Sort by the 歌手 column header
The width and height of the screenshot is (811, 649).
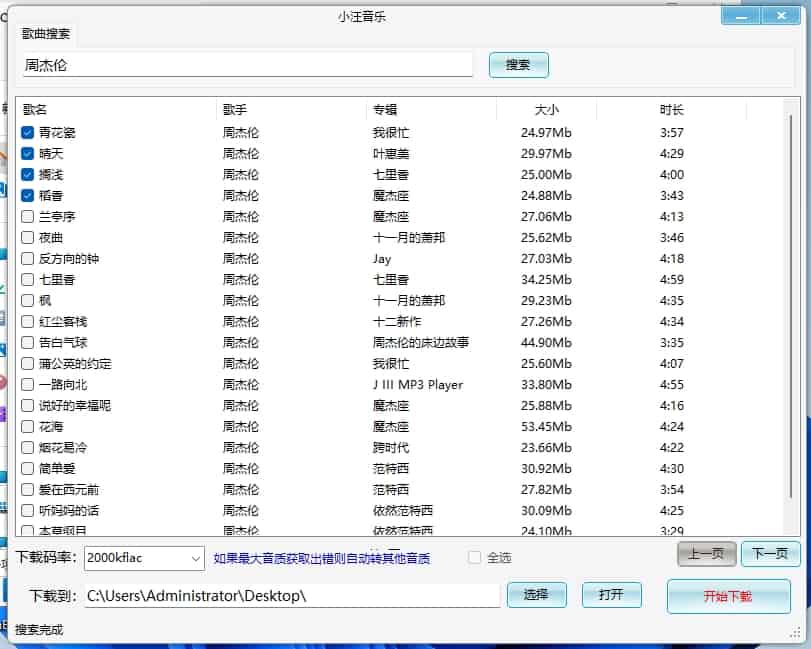(x=291, y=110)
